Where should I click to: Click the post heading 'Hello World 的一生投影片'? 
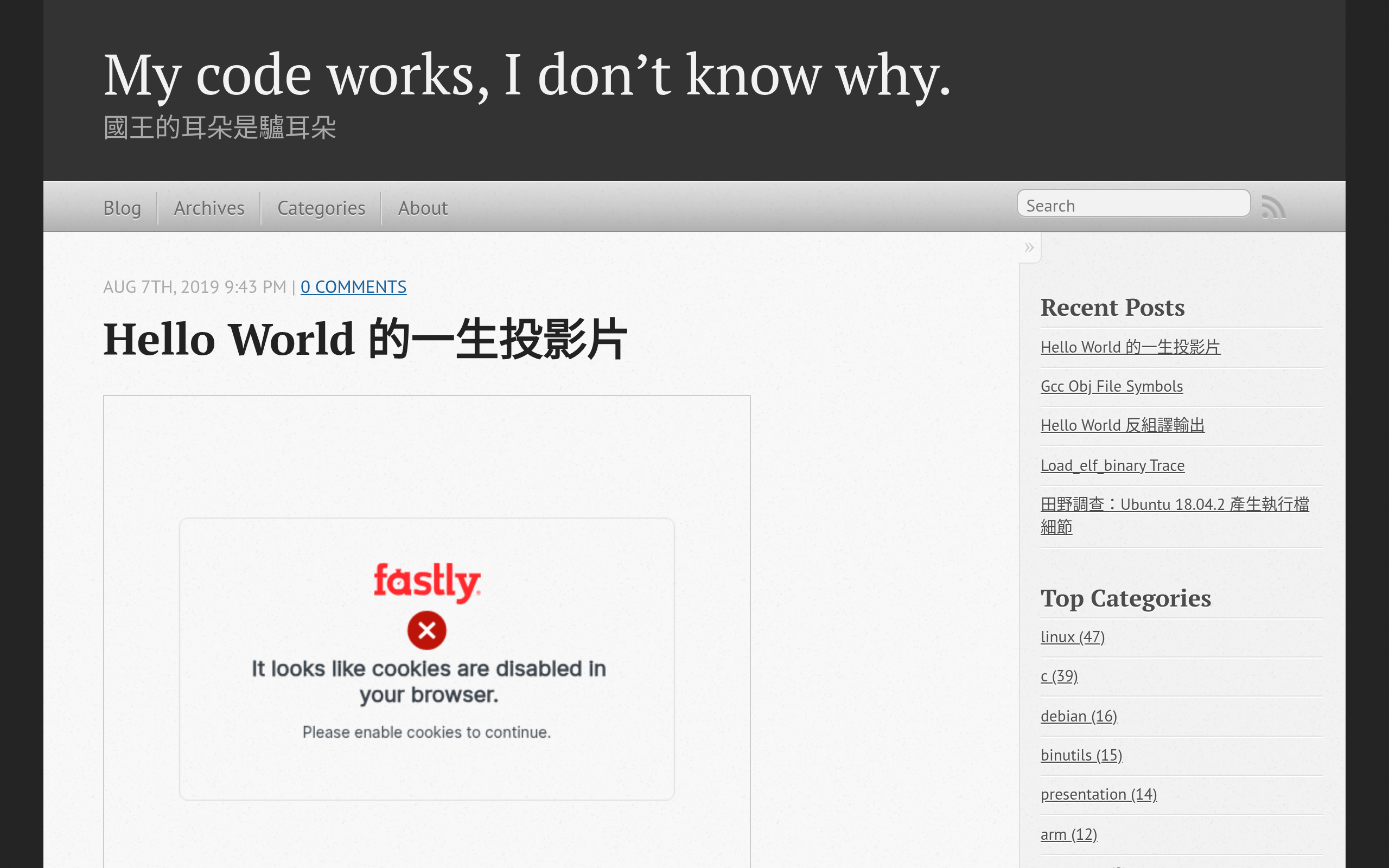click(x=365, y=339)
